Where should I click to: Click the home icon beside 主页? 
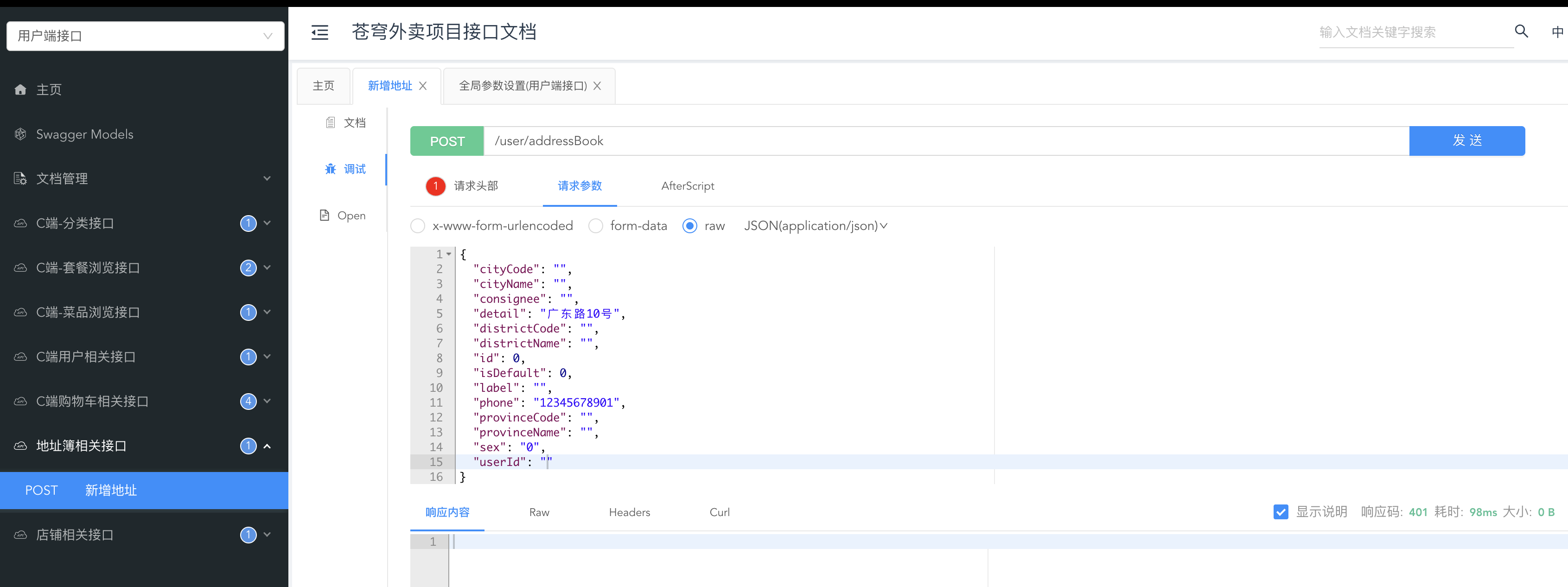coord(21,90)
